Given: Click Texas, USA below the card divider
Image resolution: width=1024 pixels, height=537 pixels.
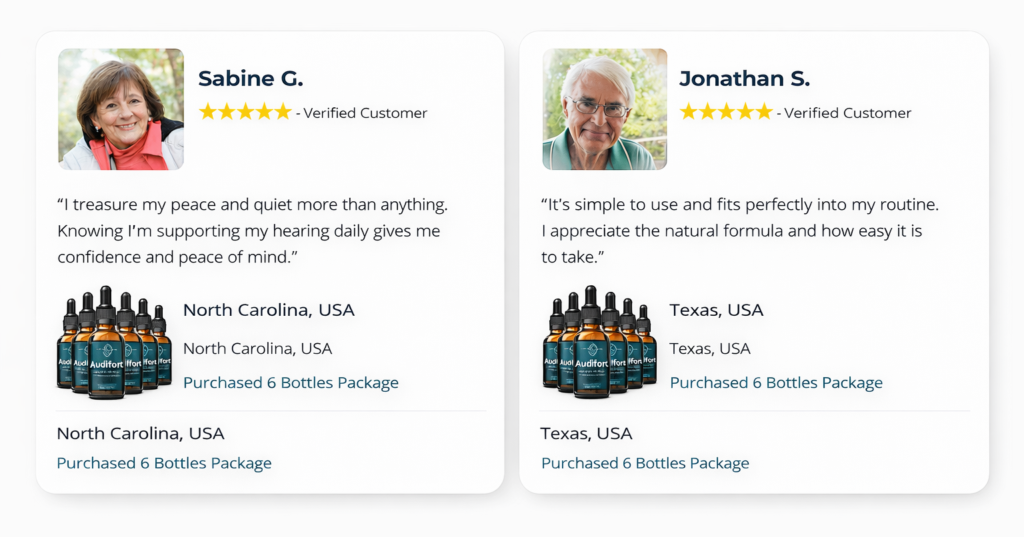Looking at the screenshot, I should [x=586, y=434].
